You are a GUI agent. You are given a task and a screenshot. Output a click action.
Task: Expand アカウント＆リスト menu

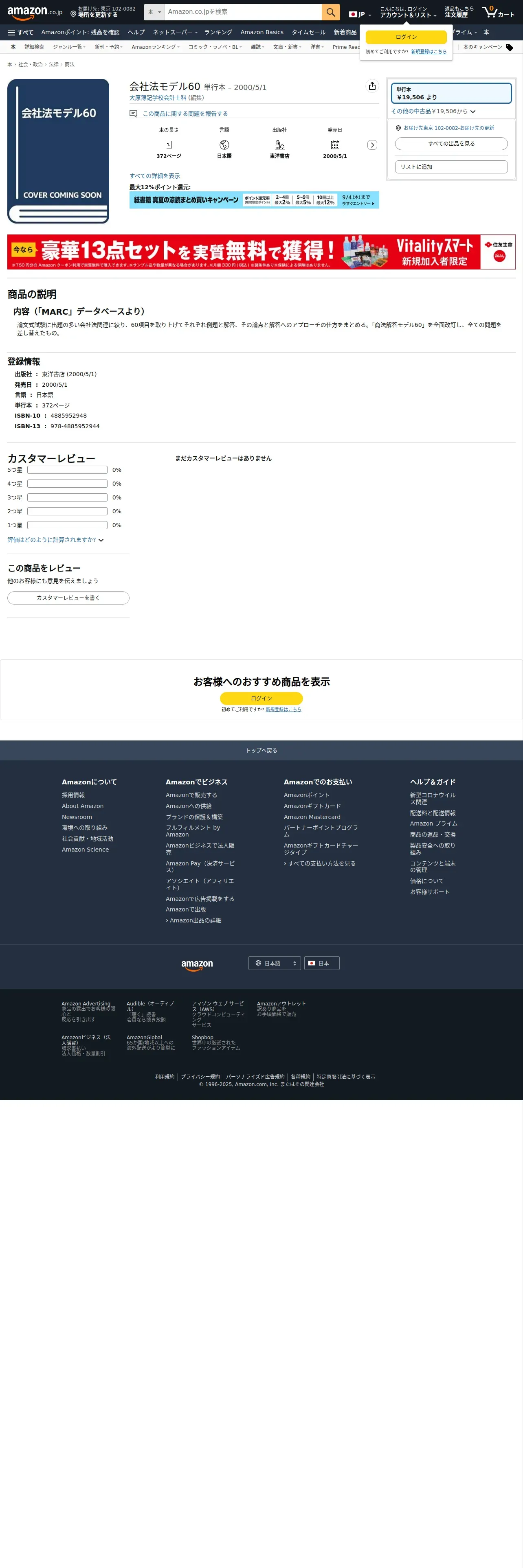point(408,12)
